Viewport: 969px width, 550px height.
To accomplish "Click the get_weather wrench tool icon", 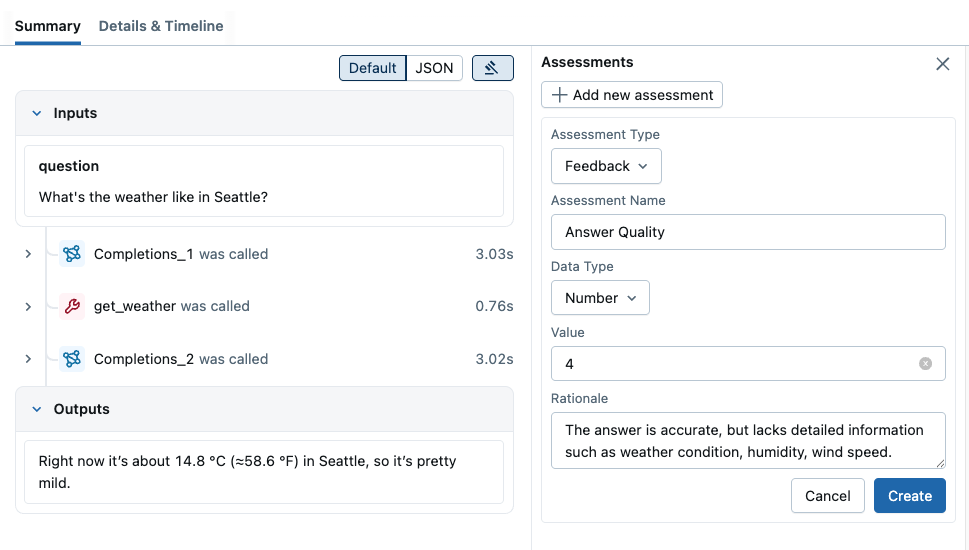I will (72, 306).
